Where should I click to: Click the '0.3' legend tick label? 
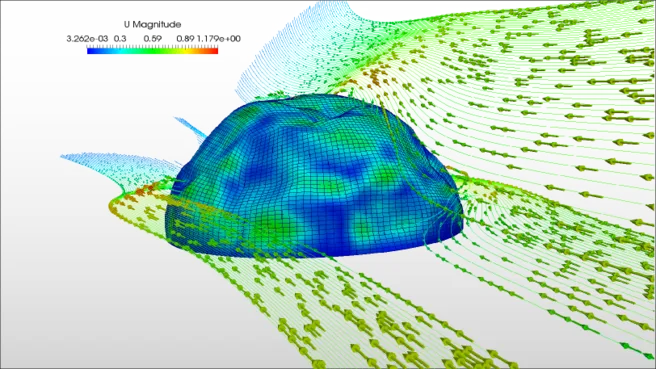[x=120, y=39]
